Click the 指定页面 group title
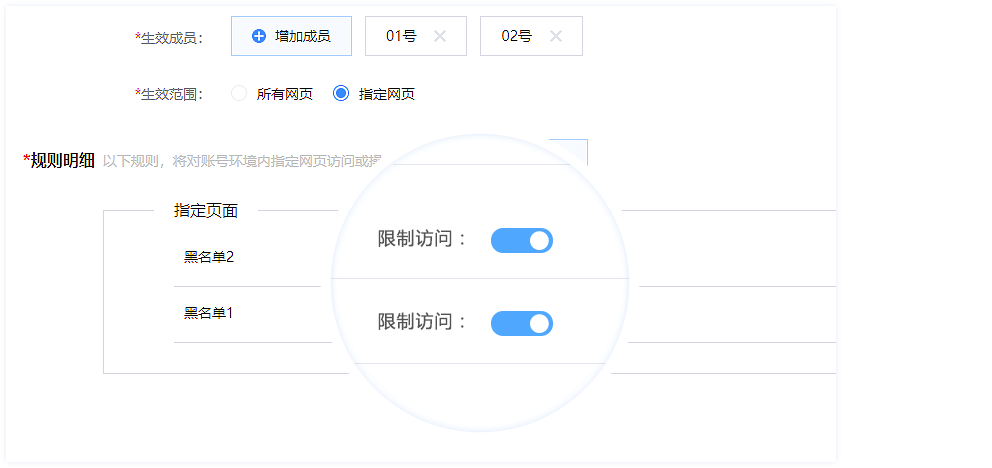This screenshot has height=468, width=992. [x=206, y=211]
